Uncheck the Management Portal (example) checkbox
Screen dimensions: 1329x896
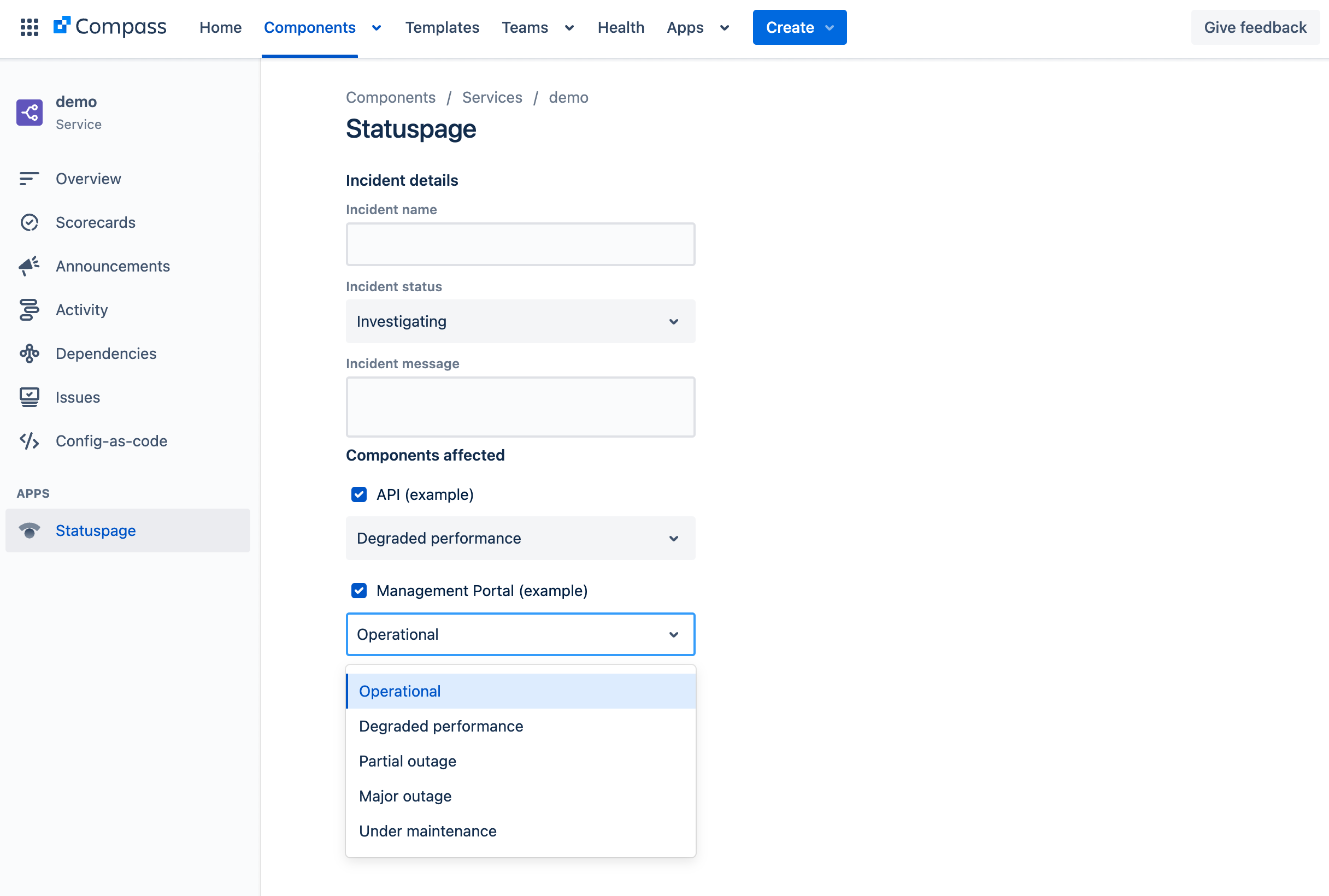click(359, 590)
